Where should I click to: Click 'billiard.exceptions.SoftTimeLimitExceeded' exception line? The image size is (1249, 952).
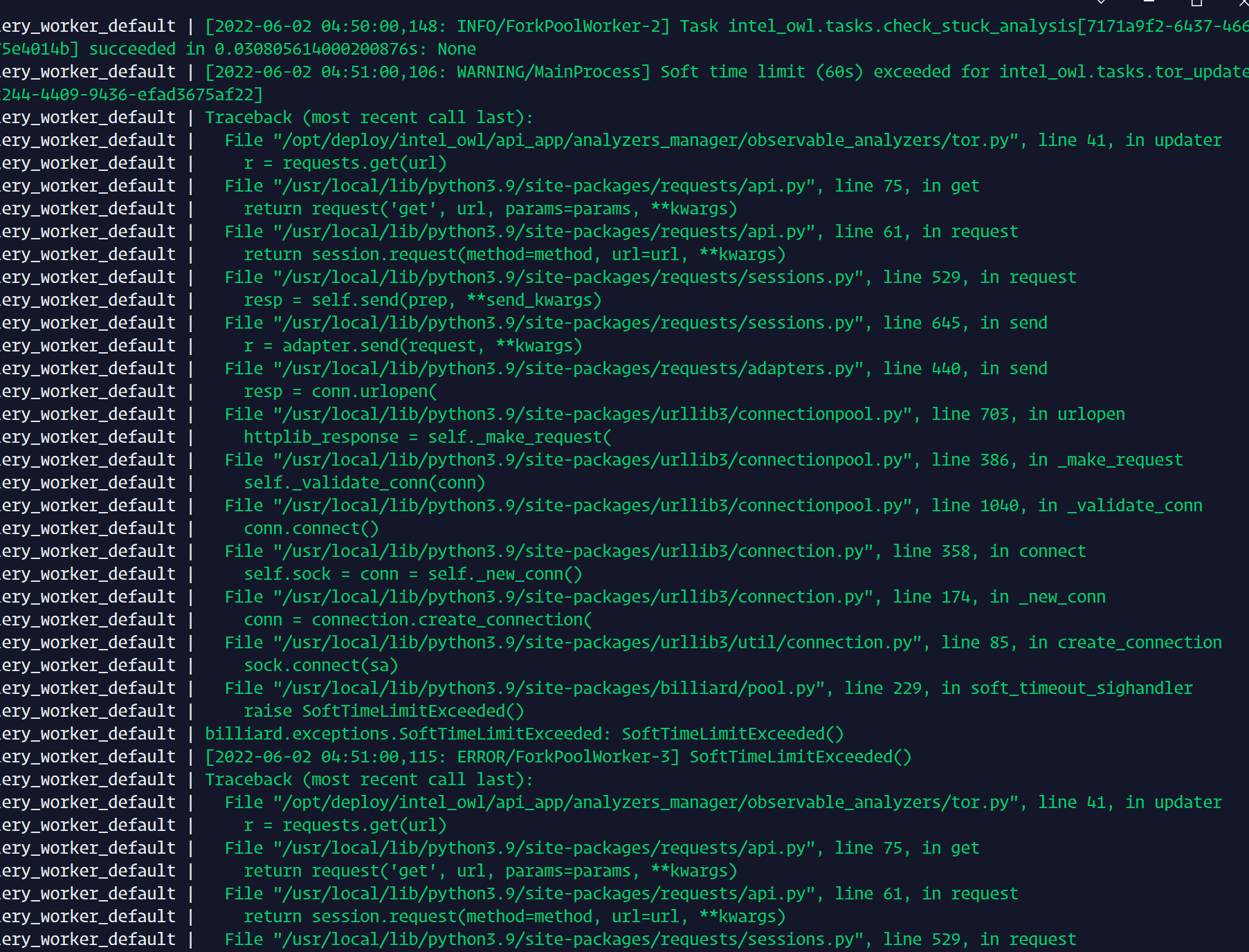click(524, 734)
